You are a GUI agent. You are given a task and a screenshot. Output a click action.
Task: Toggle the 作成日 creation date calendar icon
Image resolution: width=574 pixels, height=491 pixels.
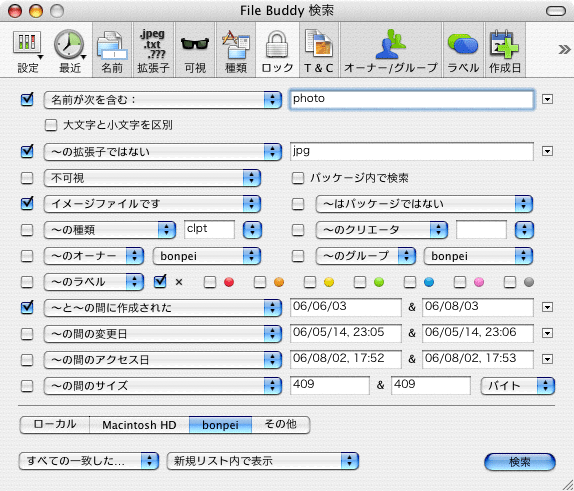505,50
